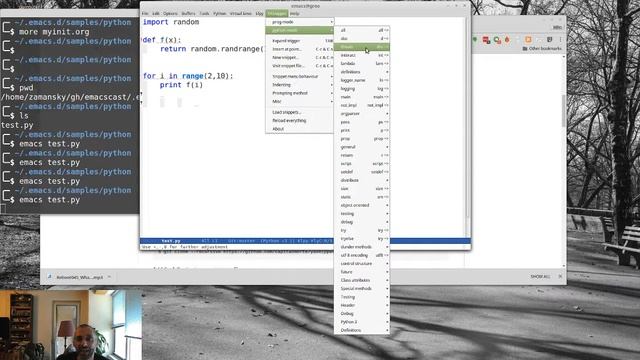This screenshot has height=360, width=640.
Task: Open the Edit menu in Emacs
Action: pyautogui.click(x=156, y=13)
